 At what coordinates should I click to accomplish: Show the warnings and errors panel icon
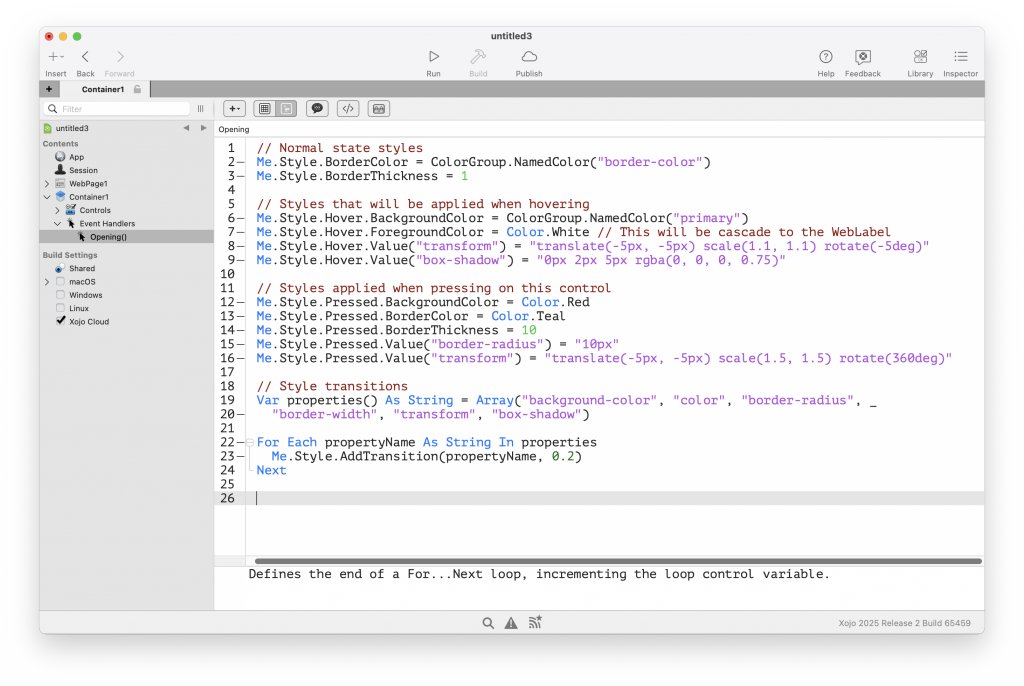click(x=511, y=623)
